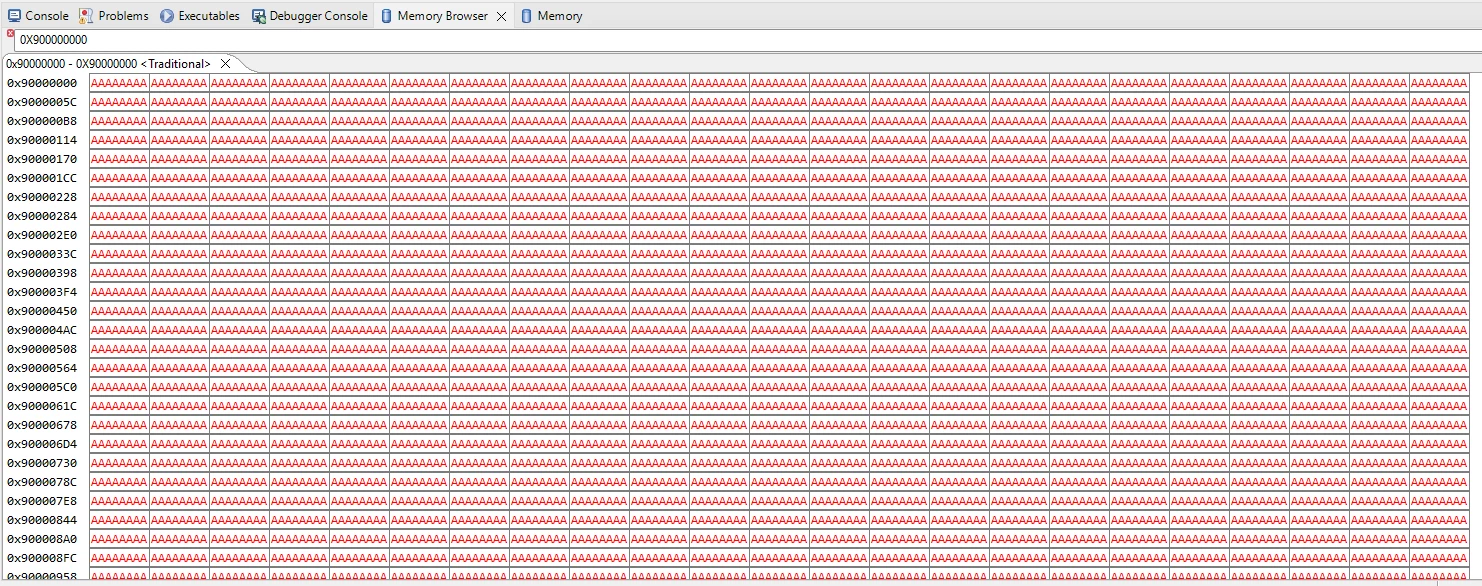
Task: Select row address 0x900006D4
Action: click(42, 444)
